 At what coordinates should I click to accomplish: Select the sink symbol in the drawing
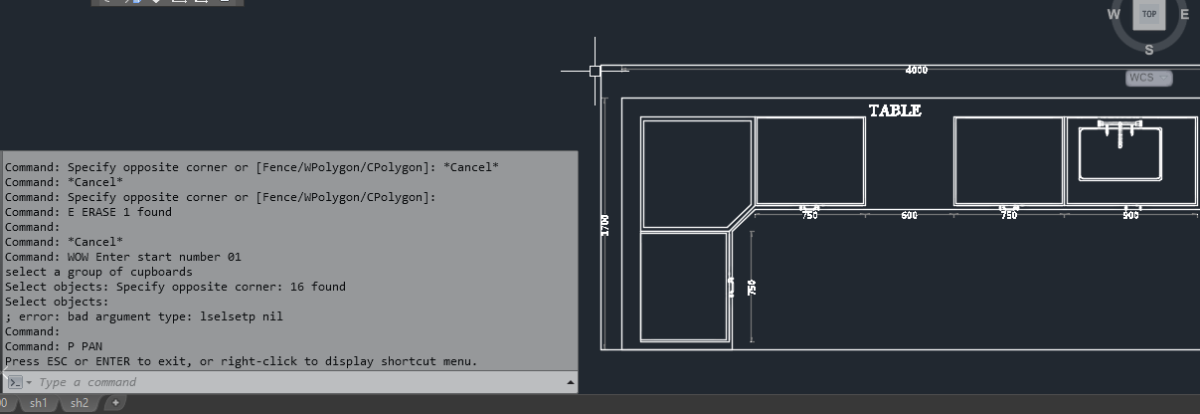[1119, 152]
